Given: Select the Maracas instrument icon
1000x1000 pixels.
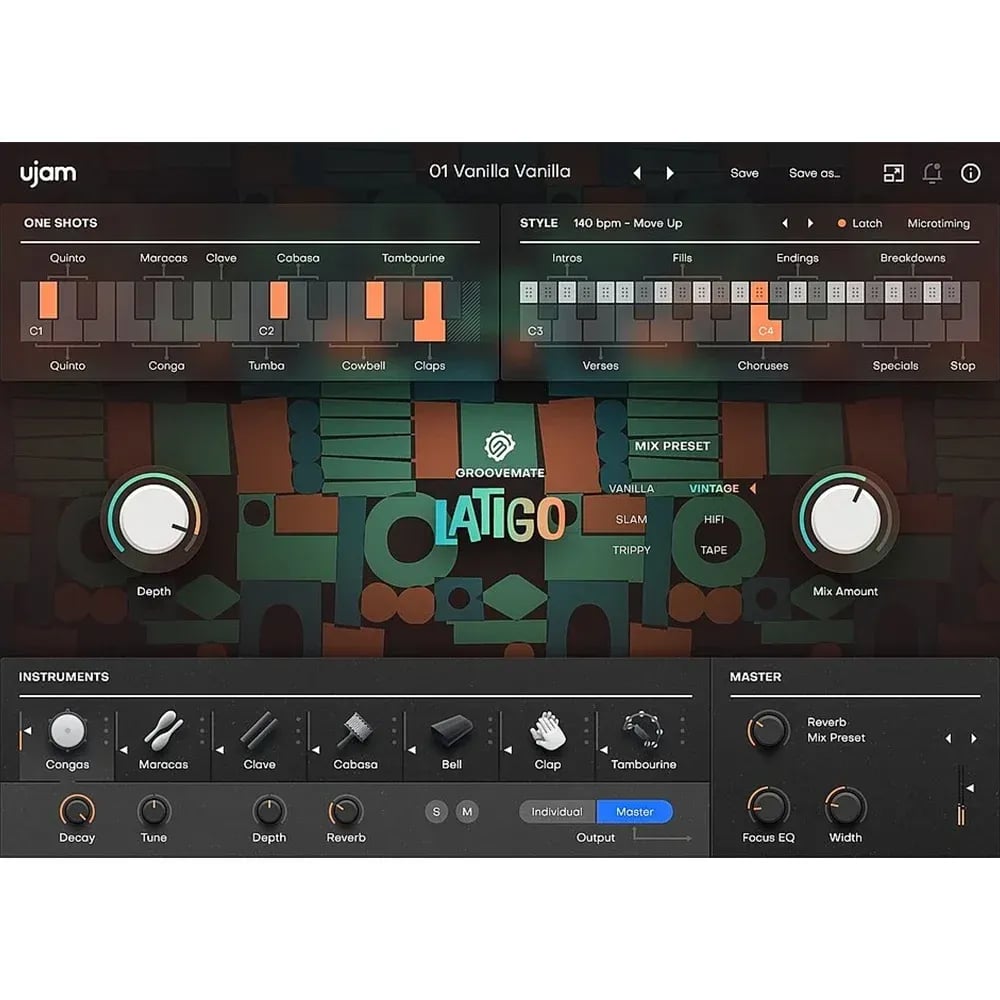Looking at the screenshot, I should coord(163,730).
